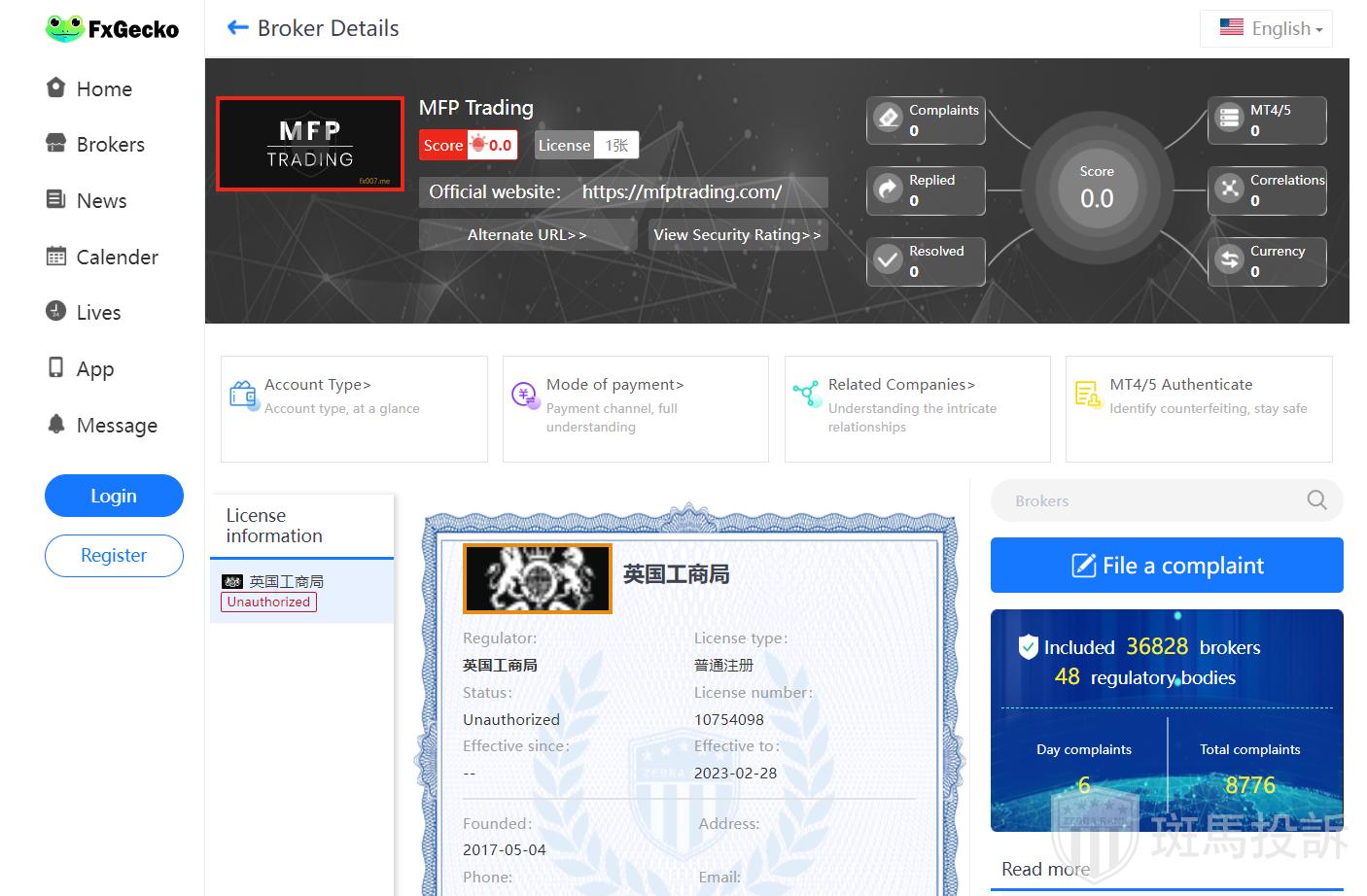Screen dimensions: 1367x896
Task: Open the MT4/5 server icon
Action: tap(1229, 119)
